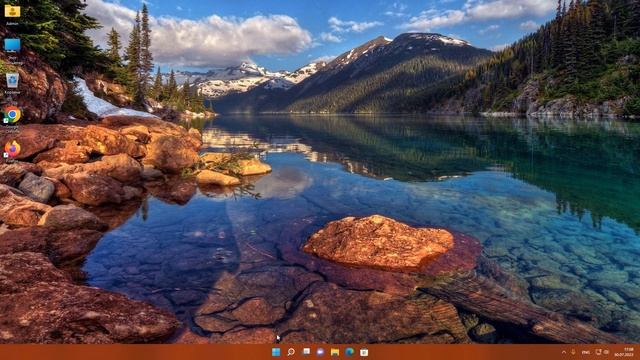The height and width of the screenshot is (360, 640).
Task: Expand the hidden system tray icons chevron
Action: pyautogui.click(x=564, y=352)
